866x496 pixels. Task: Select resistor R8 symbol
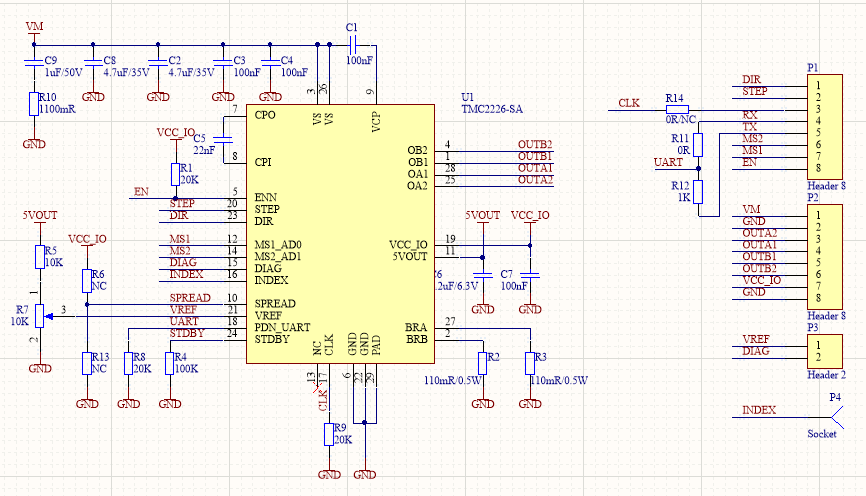point(128,363)
